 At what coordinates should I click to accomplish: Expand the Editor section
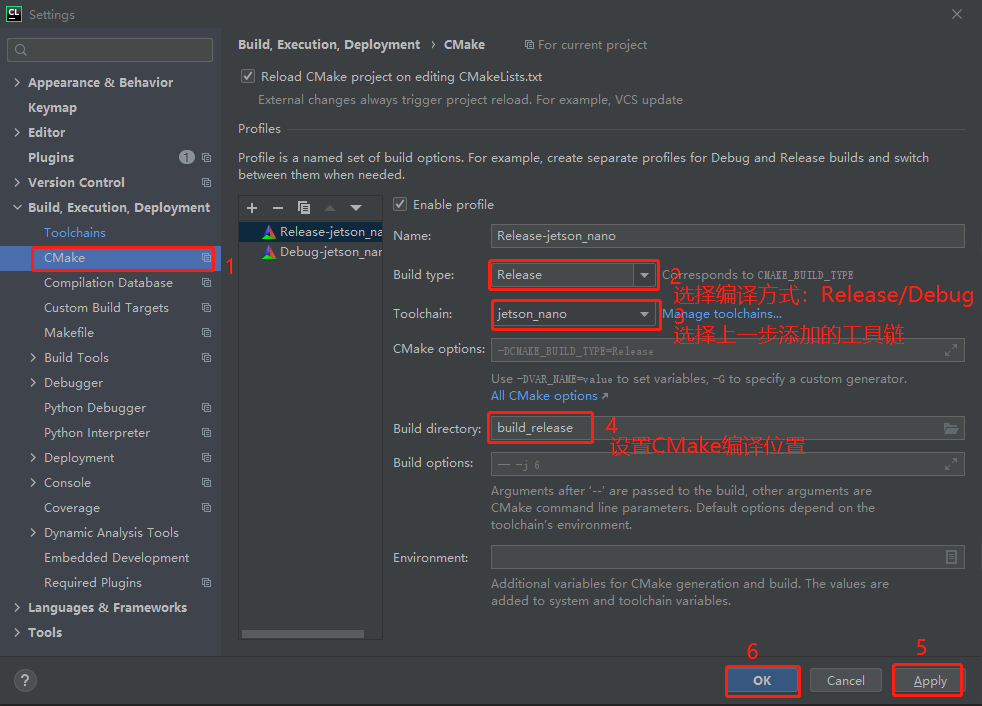(x=17, y=132)
